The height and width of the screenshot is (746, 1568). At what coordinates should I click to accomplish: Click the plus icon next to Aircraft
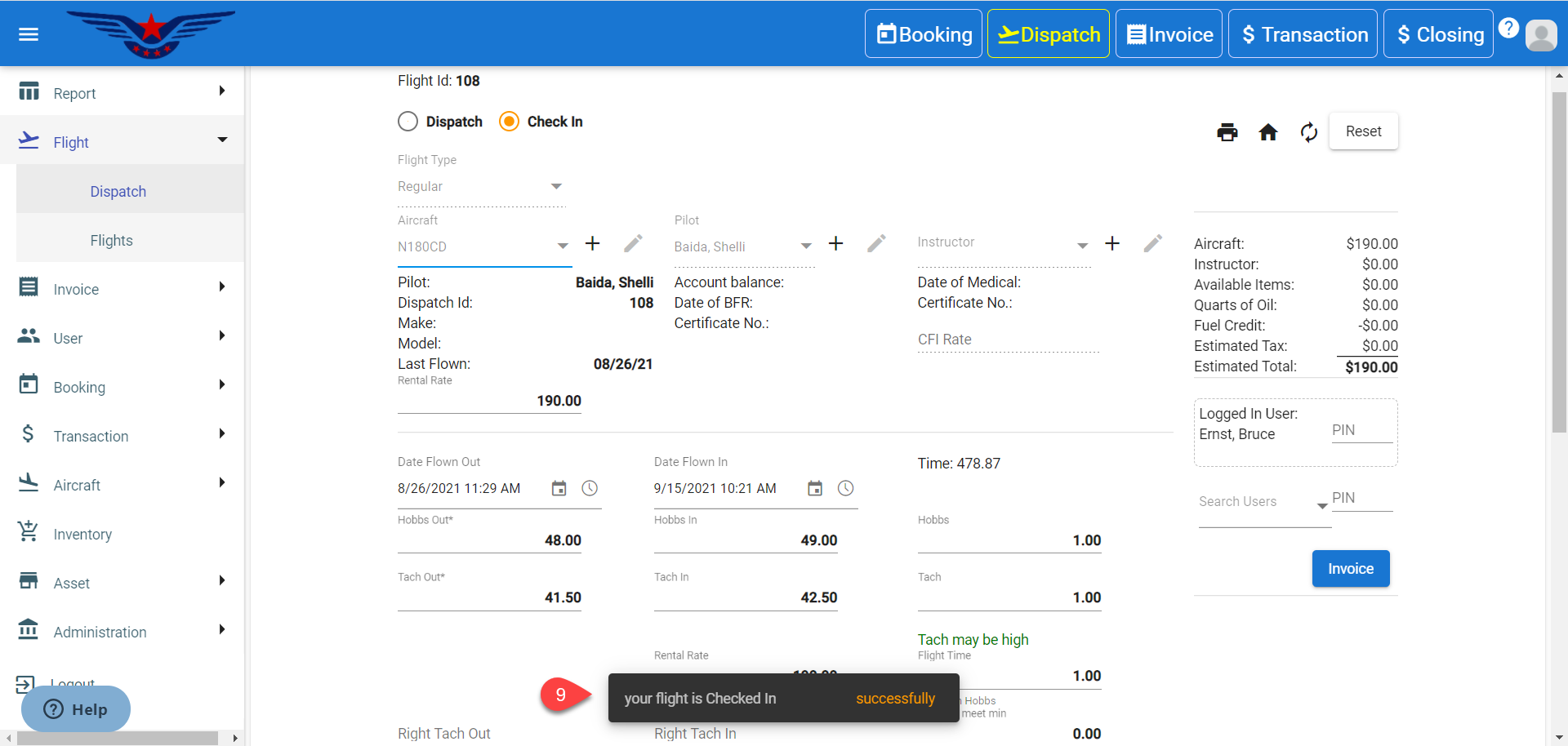coord(593,244)
